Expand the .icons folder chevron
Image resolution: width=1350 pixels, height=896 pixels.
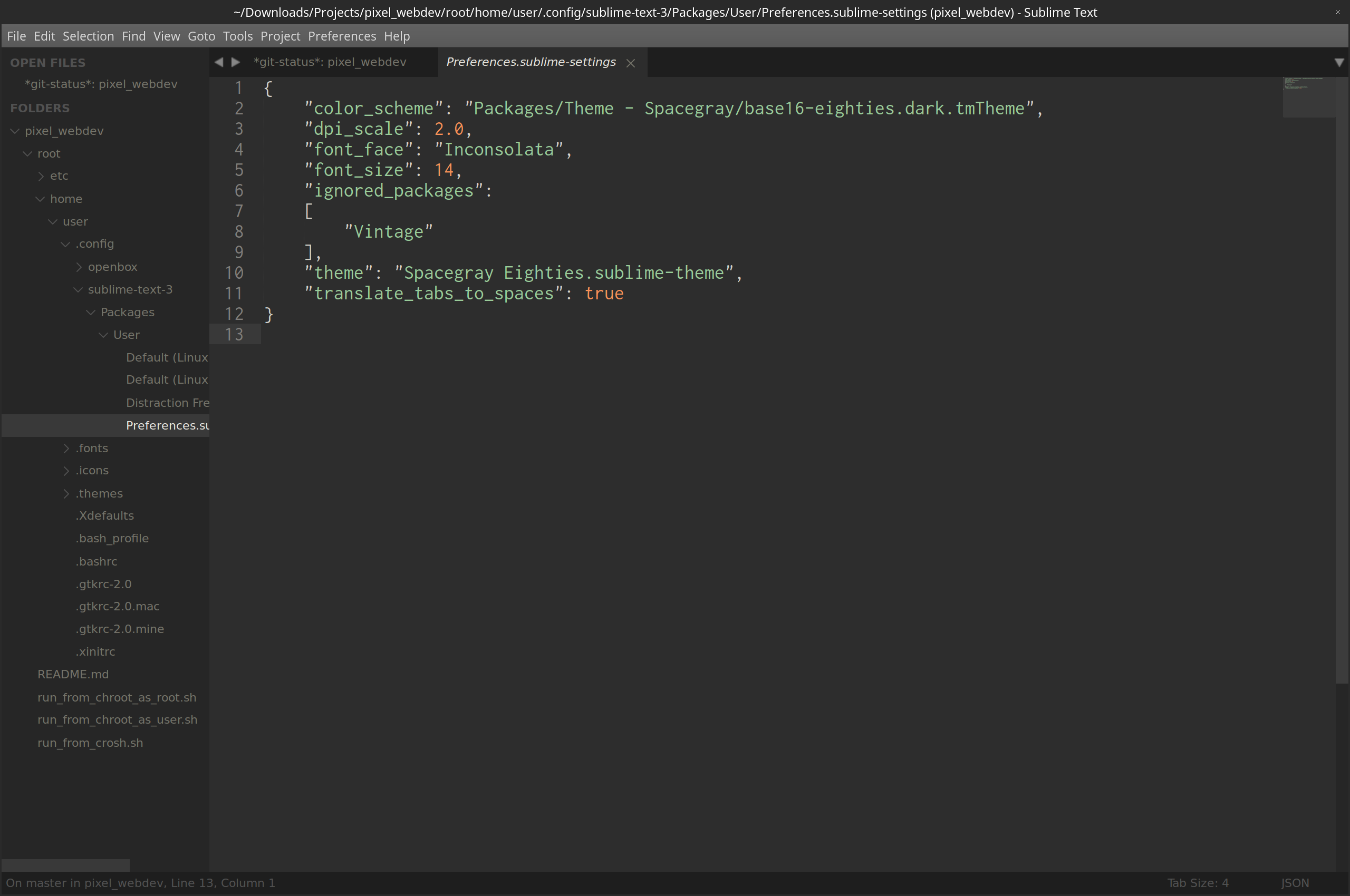pyautogui.click(x=66, y=471)
